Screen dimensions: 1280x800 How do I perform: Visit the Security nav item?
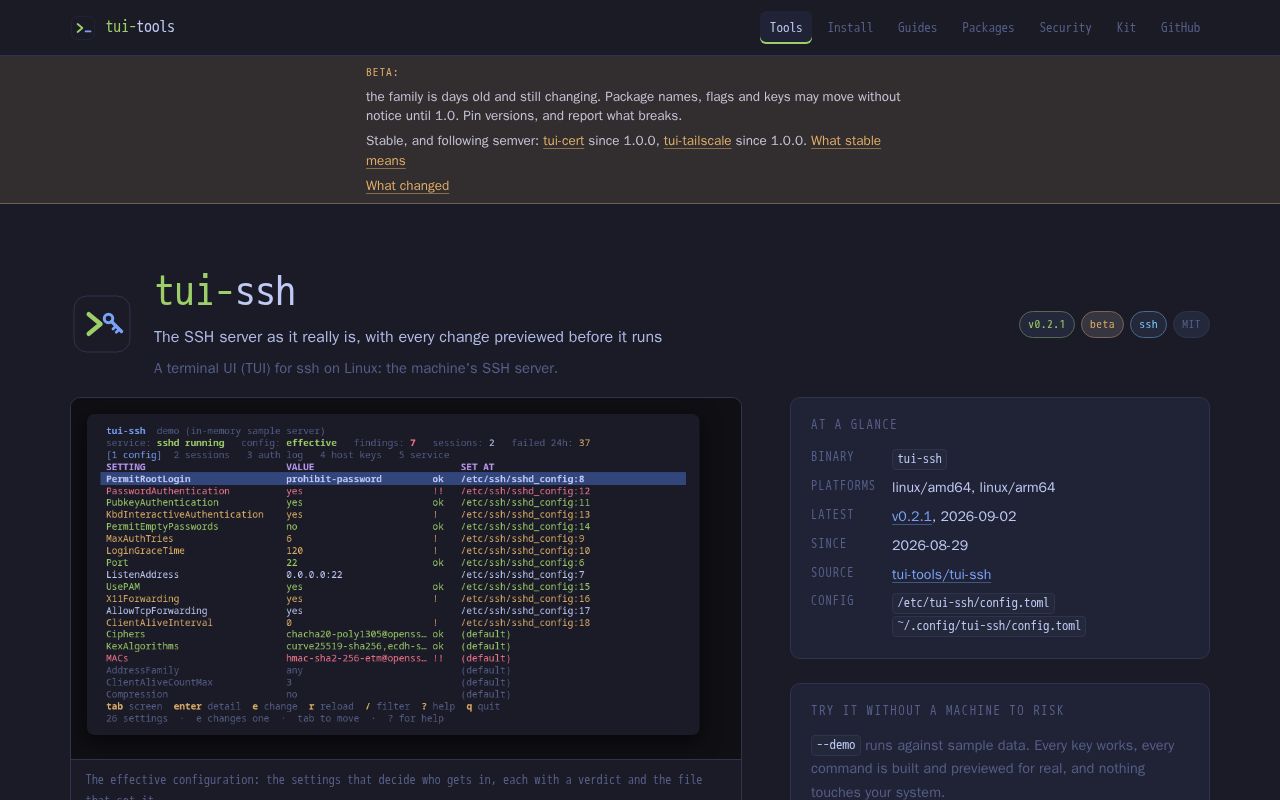click(x=1065, y=27)
